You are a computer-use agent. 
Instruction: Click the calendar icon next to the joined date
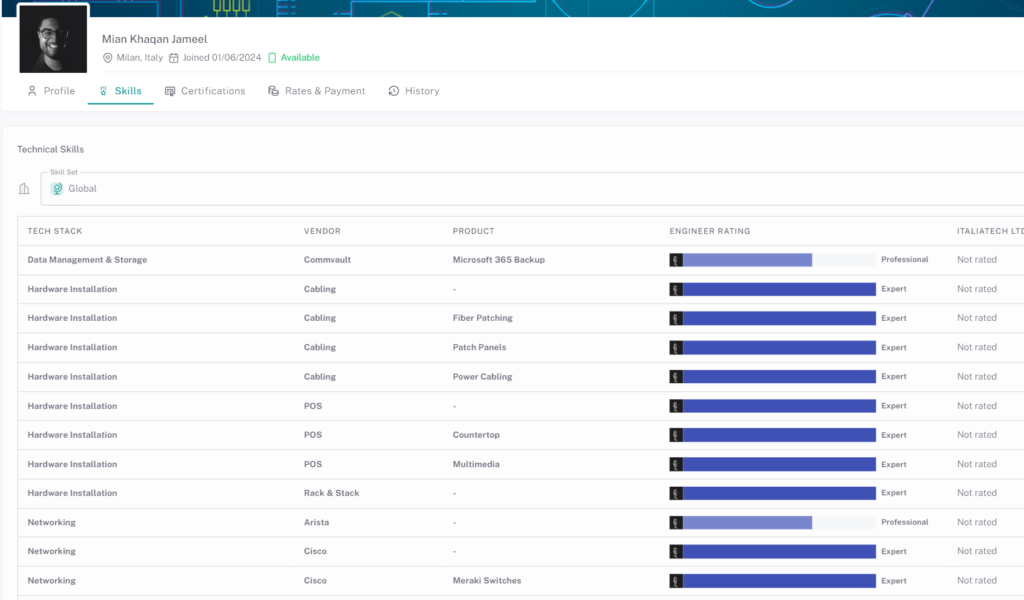point(174,58)
